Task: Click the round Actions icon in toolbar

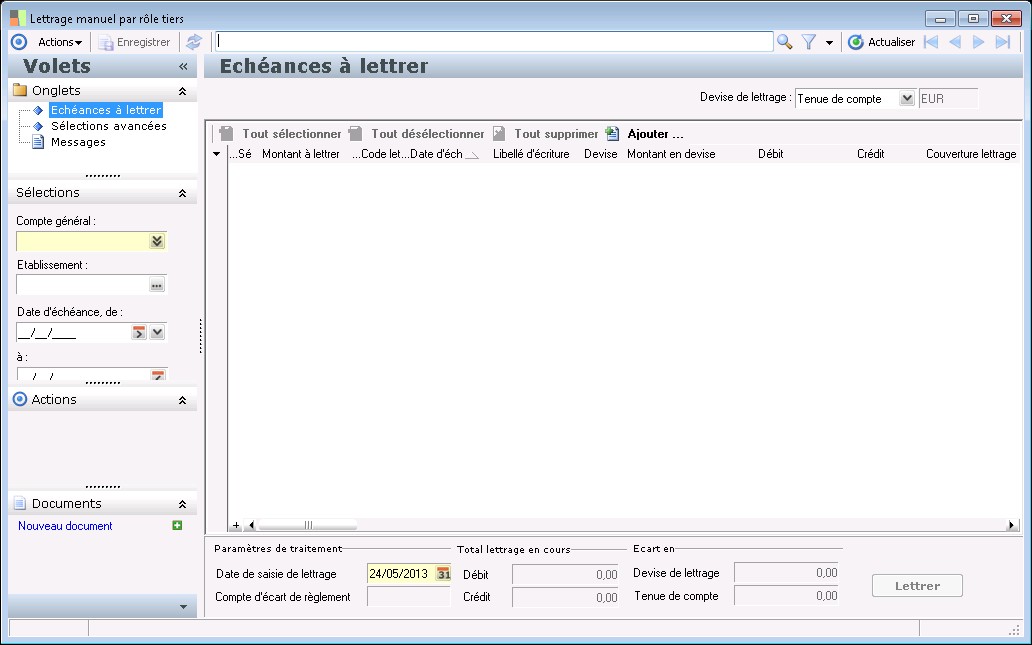Action: (x=19, y=42)
